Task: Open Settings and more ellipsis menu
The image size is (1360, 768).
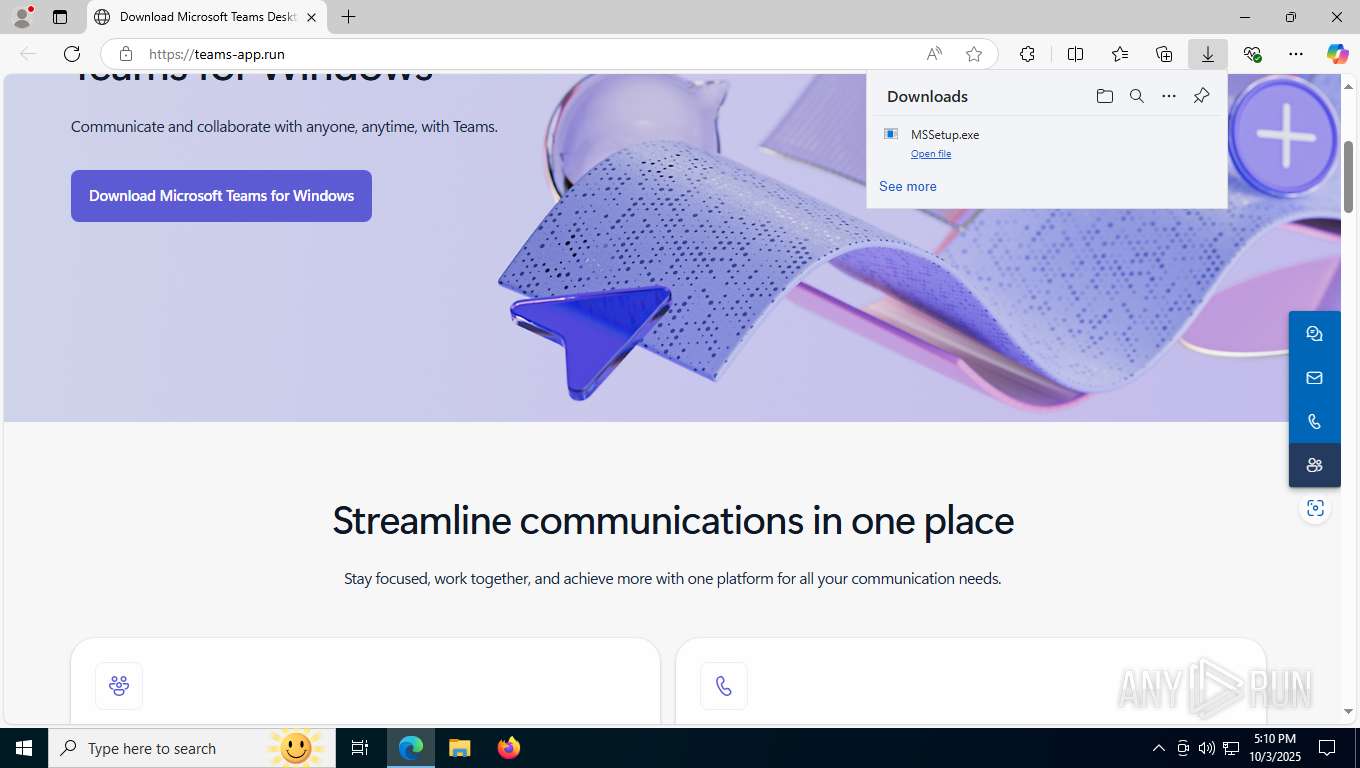Action: (1296, 54)
